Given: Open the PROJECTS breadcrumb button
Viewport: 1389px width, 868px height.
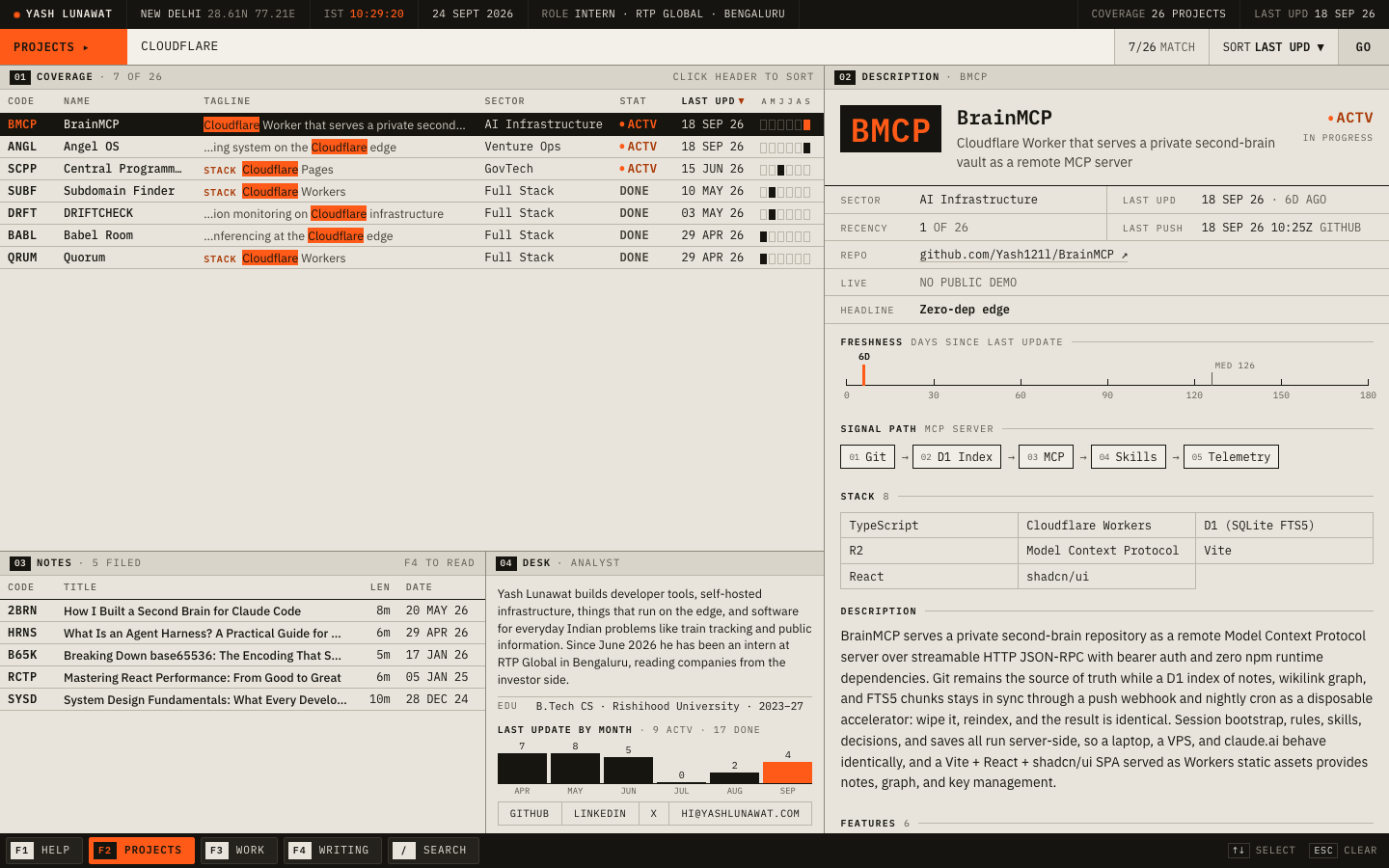Looking at the screenshot, I should tap(64, 47).
